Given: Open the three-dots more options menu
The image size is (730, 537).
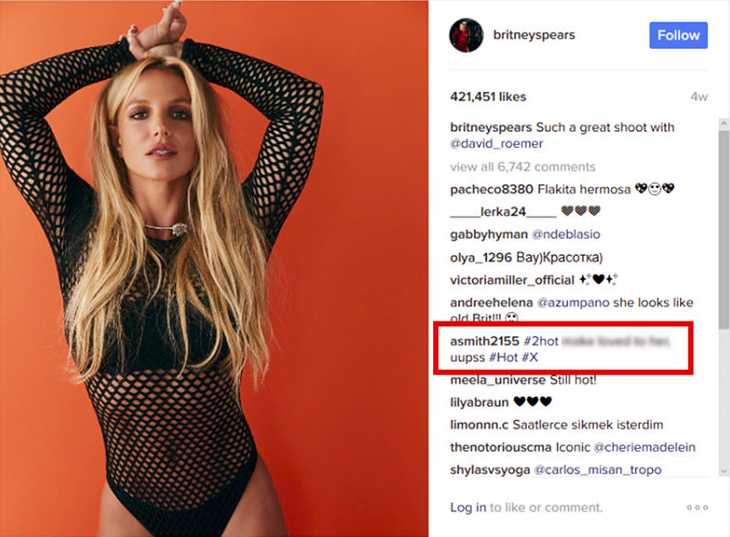Looking at the screenshot, I should click(697, 508).
